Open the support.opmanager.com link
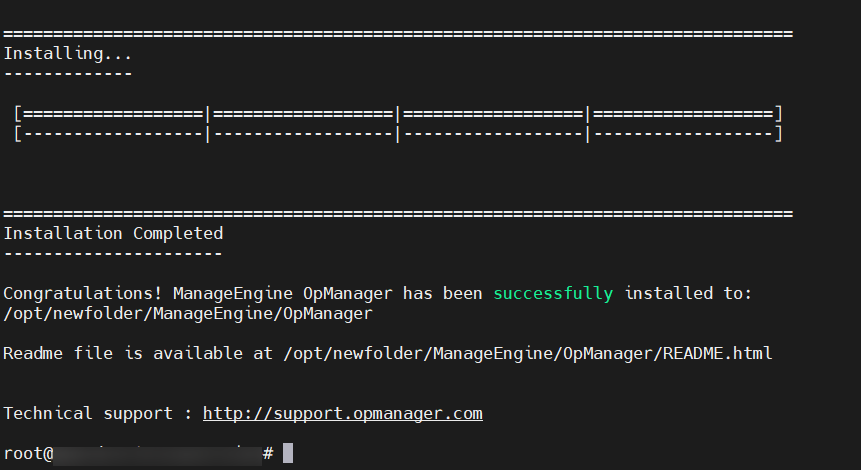This screenshot has width=861, height=470. click(342, 413)
